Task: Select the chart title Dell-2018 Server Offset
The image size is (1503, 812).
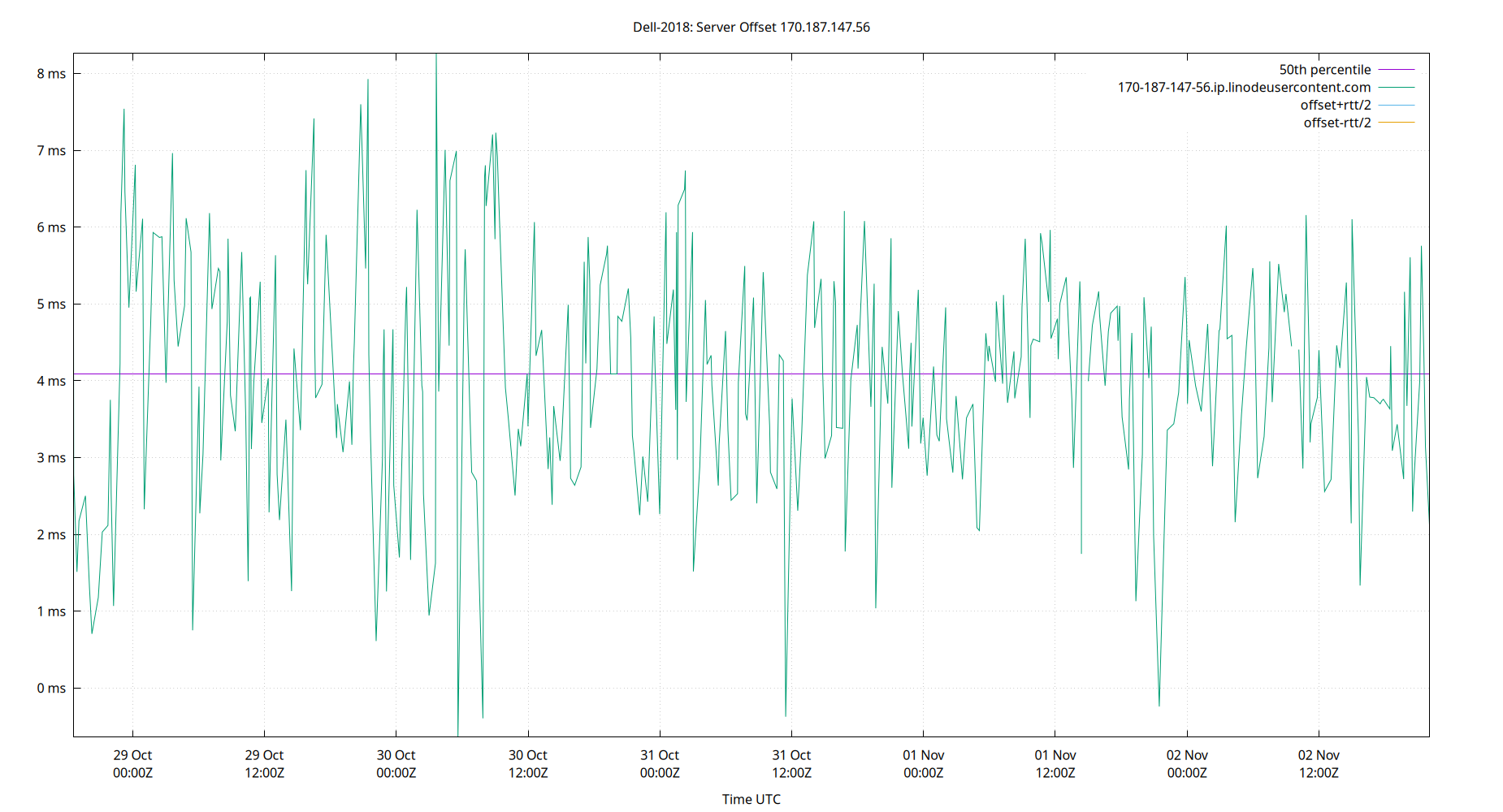Action: coord(751,27)
